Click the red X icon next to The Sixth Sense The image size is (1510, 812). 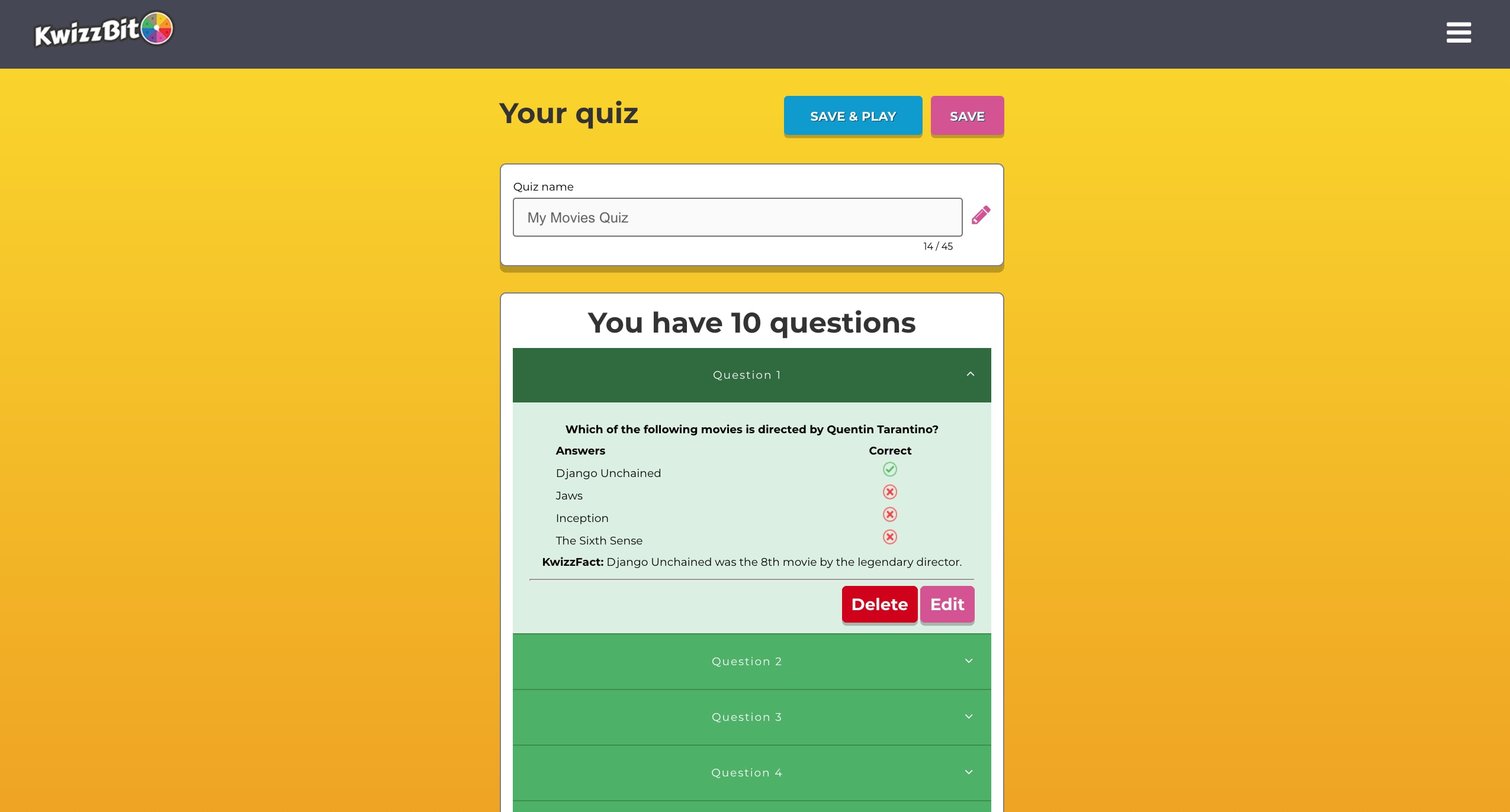(888, 539)
